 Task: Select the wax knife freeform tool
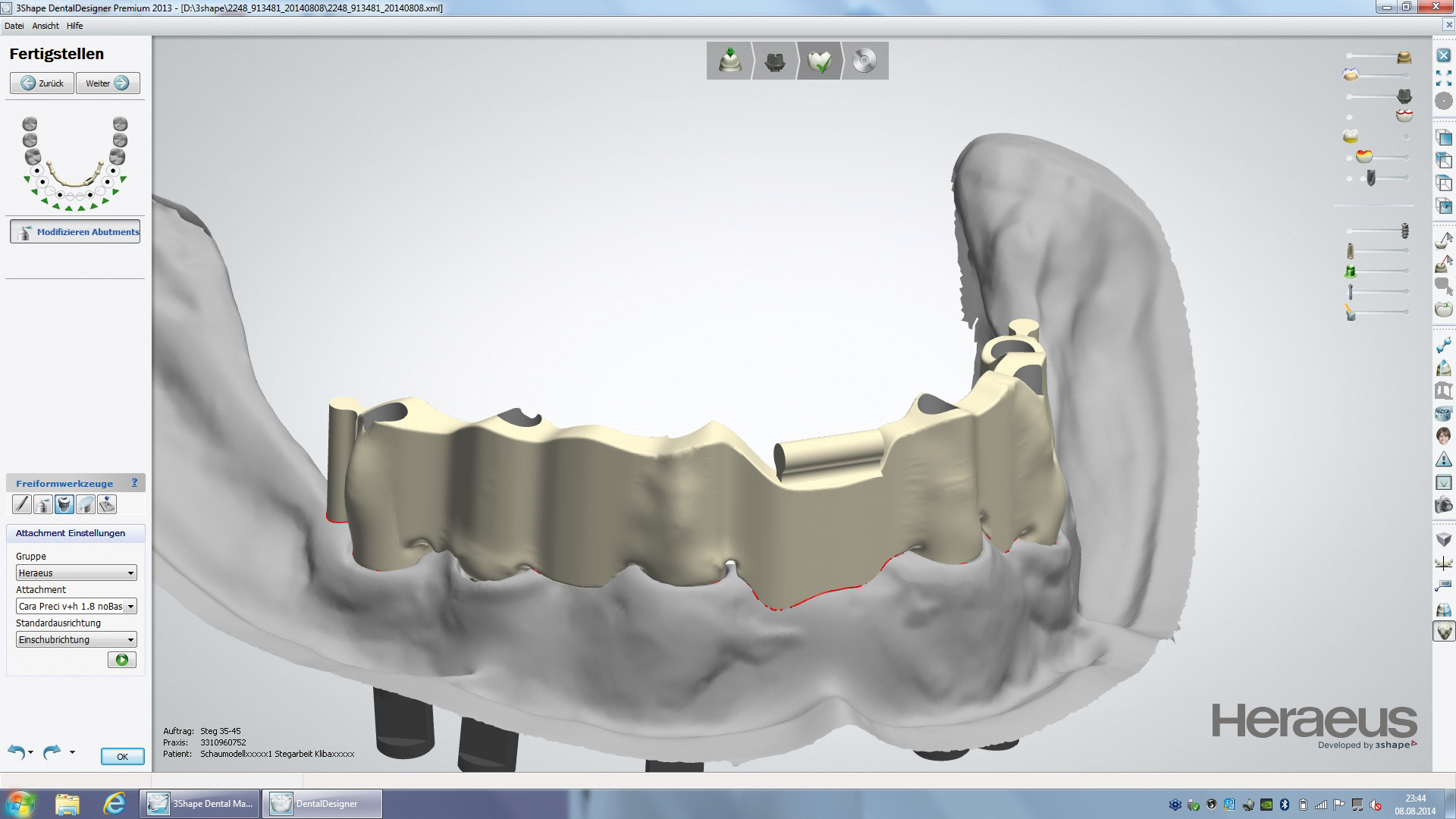[x=22, y=504]
